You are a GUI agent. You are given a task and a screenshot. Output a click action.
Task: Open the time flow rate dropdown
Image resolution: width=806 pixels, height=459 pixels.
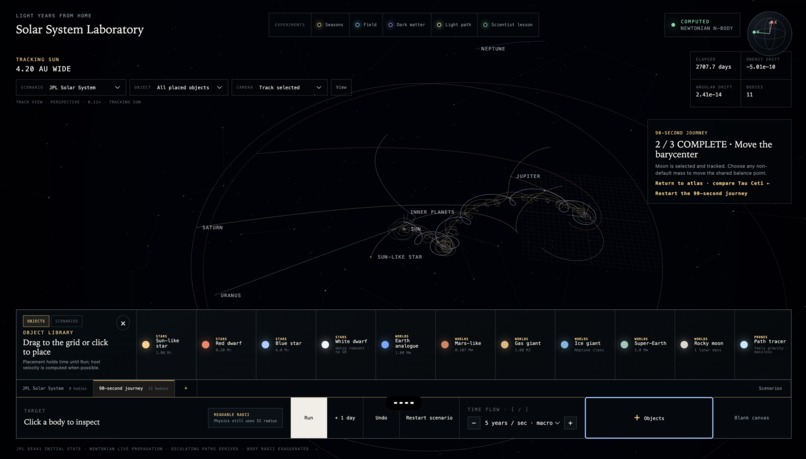522,423
